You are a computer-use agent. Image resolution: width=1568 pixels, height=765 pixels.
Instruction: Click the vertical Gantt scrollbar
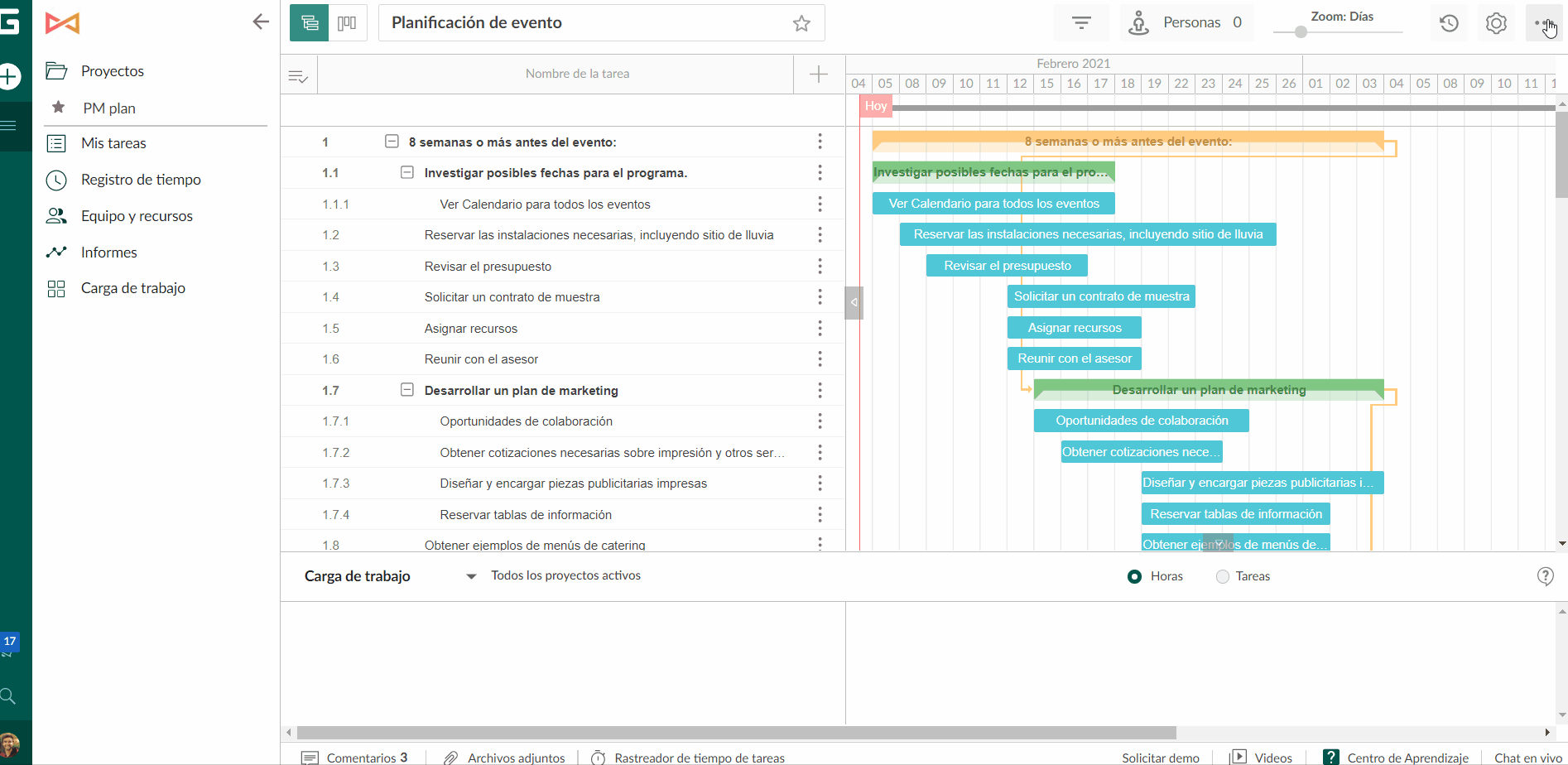point(1561,155)
